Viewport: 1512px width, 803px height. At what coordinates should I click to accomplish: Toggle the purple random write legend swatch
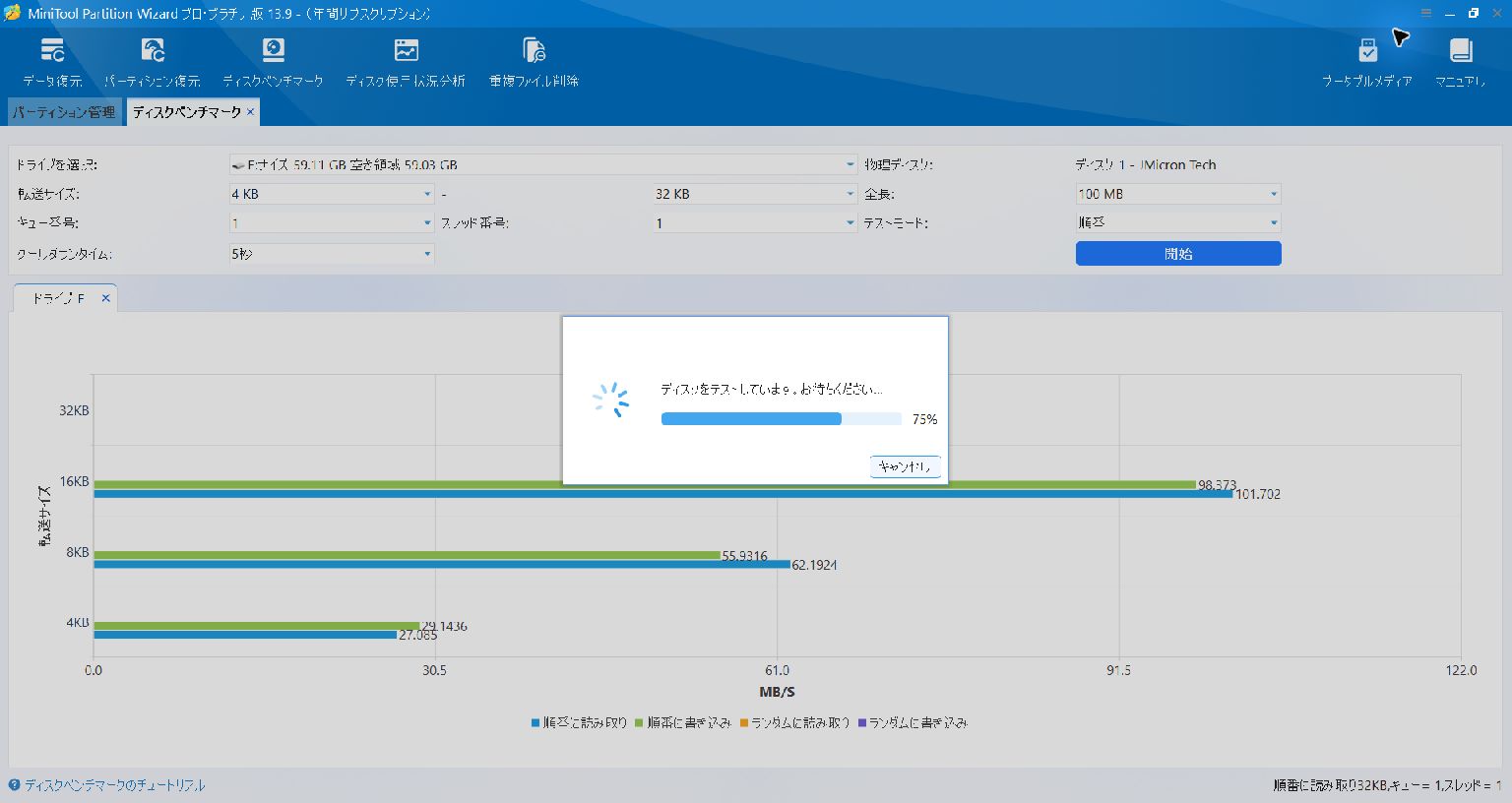tap(861, 723)
